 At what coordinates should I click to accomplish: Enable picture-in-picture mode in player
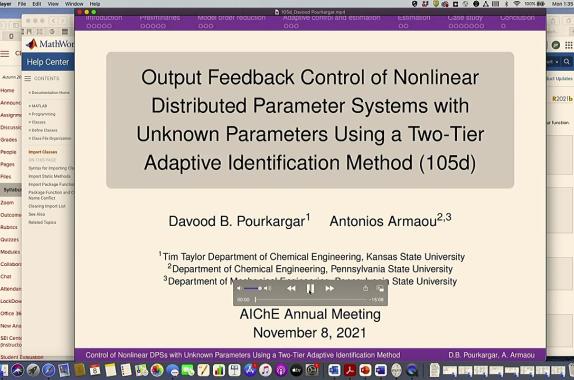click(x=380, y=288)
